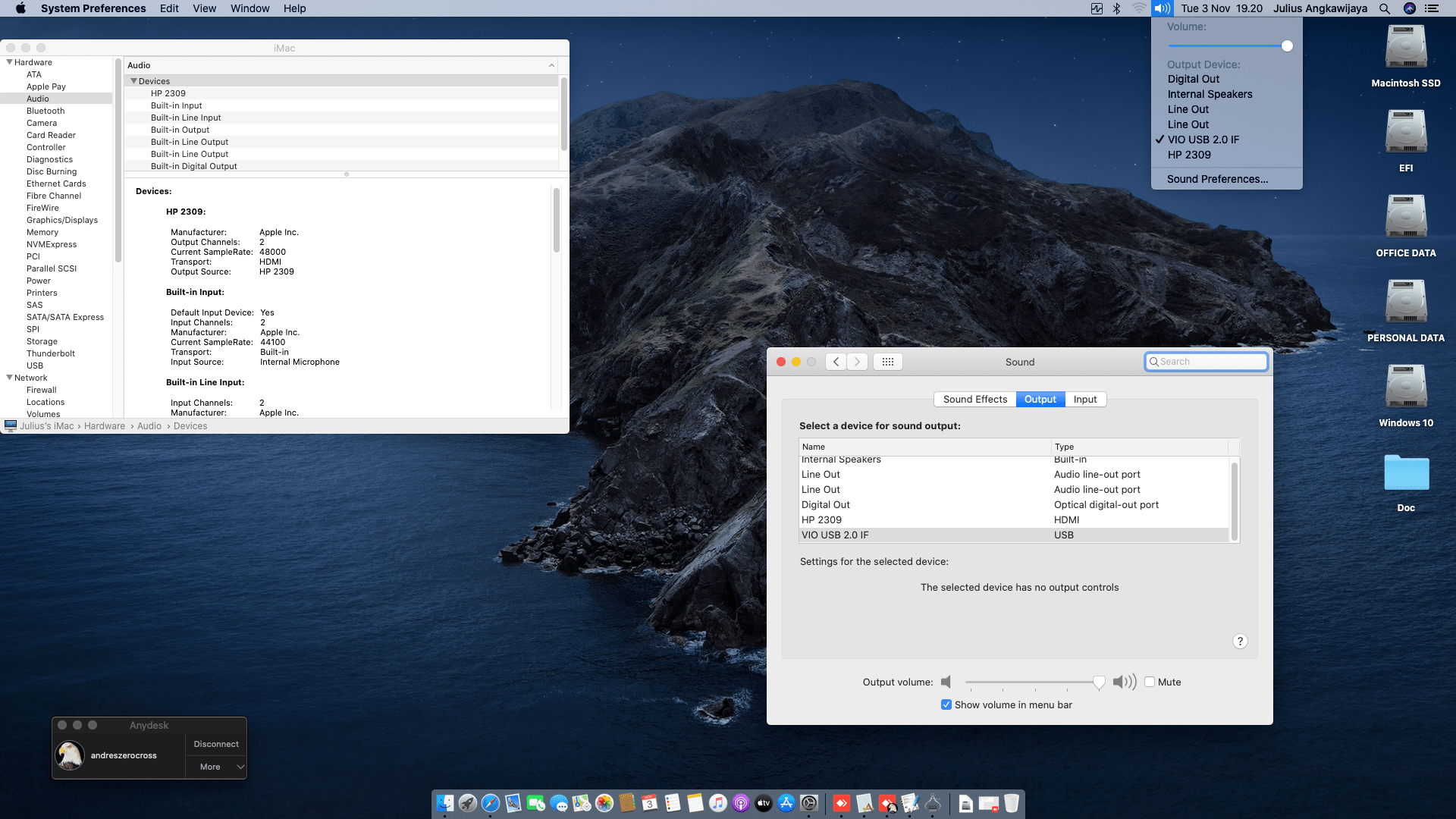Open Finder from the Dock
Image resolution: width=1456 pixels, height=819 pixels.
tap(445, 803)
